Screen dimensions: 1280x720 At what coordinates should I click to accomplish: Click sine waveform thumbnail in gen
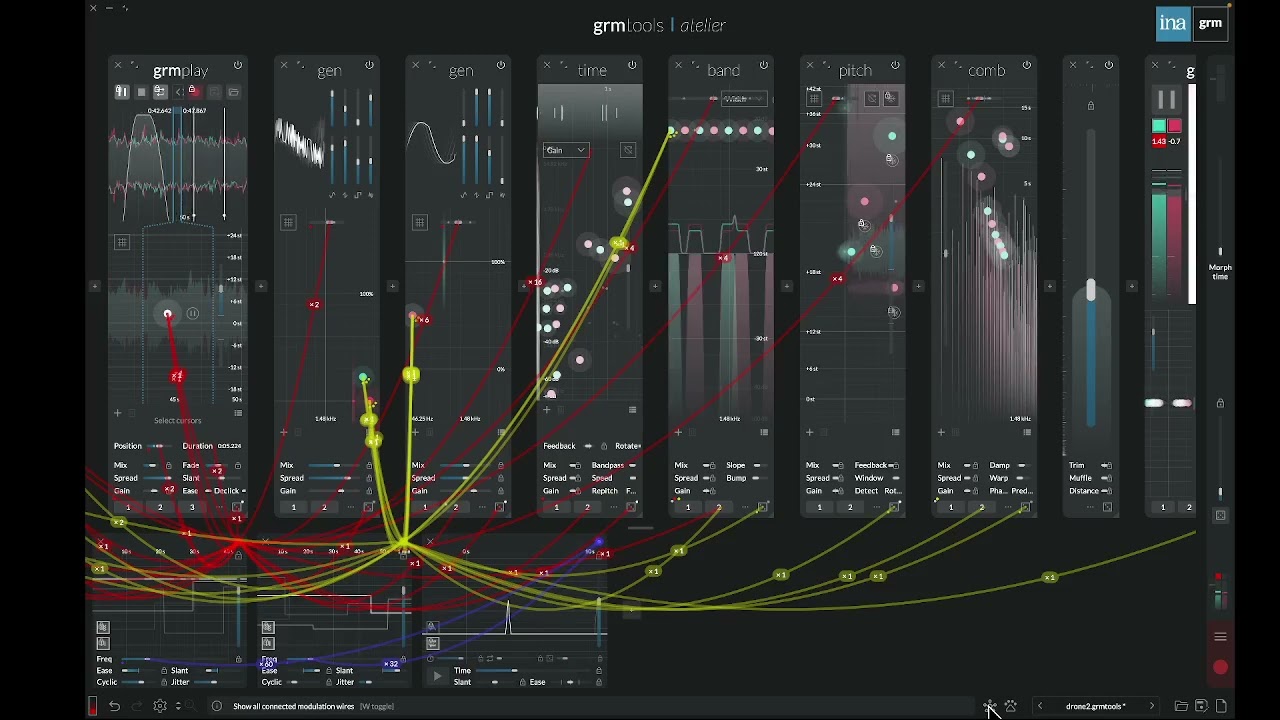(431, 143)
